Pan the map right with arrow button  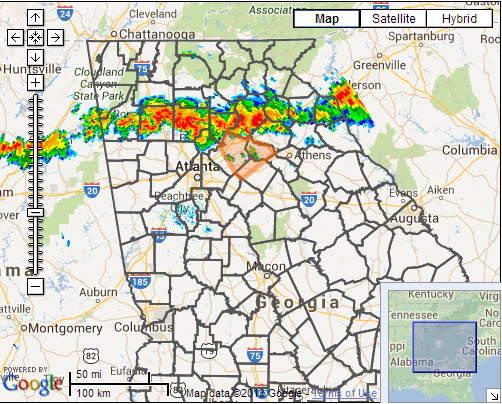point(55,37)
